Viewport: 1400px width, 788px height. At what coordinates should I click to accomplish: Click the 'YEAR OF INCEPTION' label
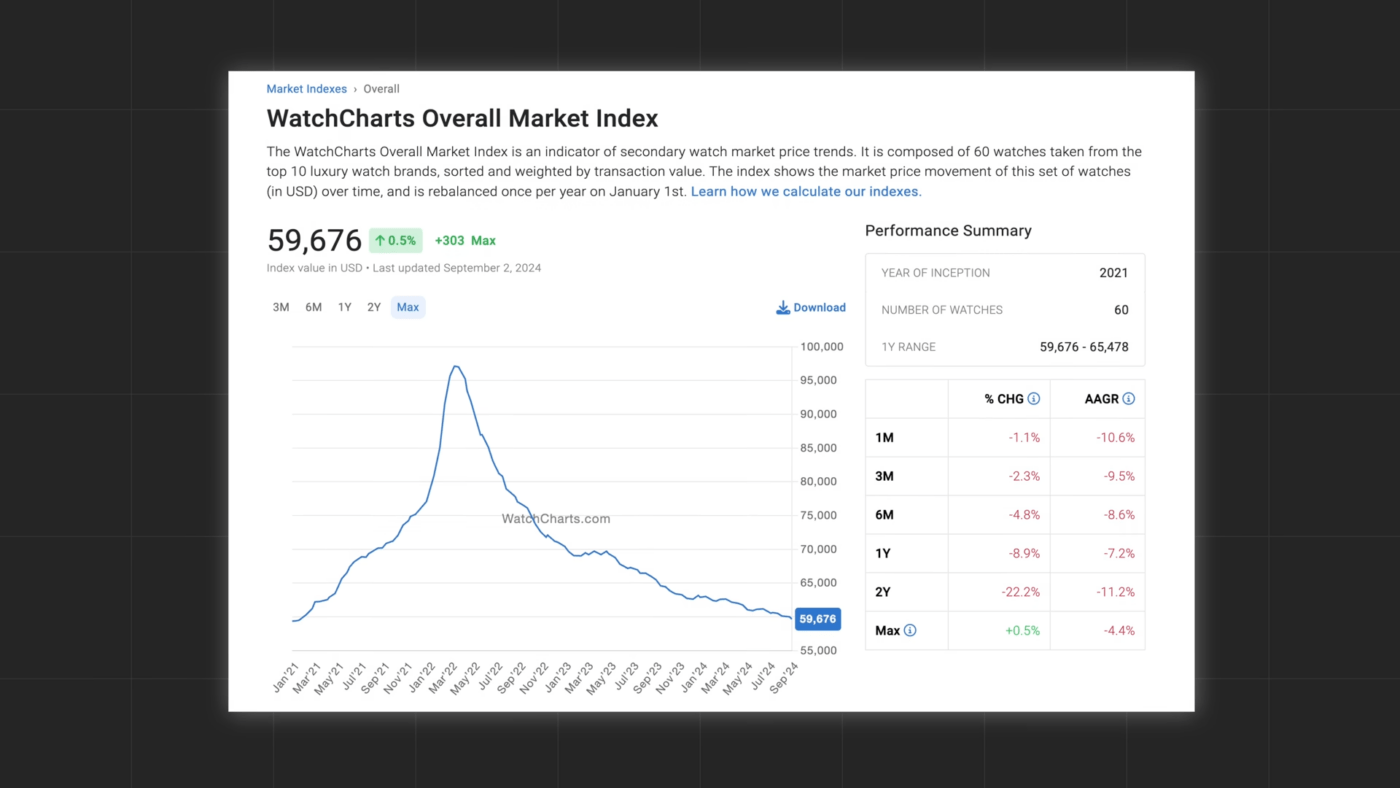(x=936, y=273)
